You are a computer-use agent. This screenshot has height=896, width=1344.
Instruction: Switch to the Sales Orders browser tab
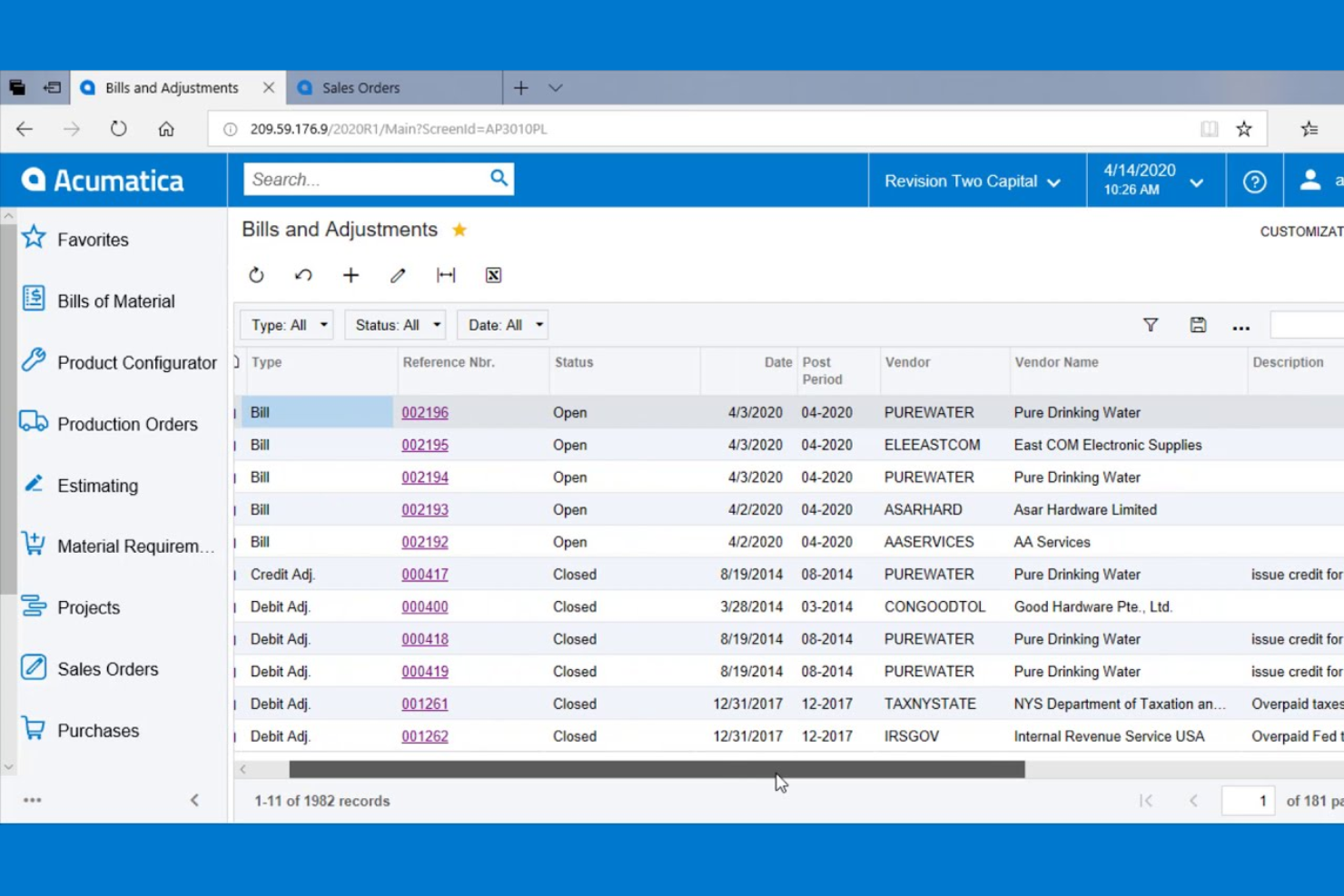393,88
